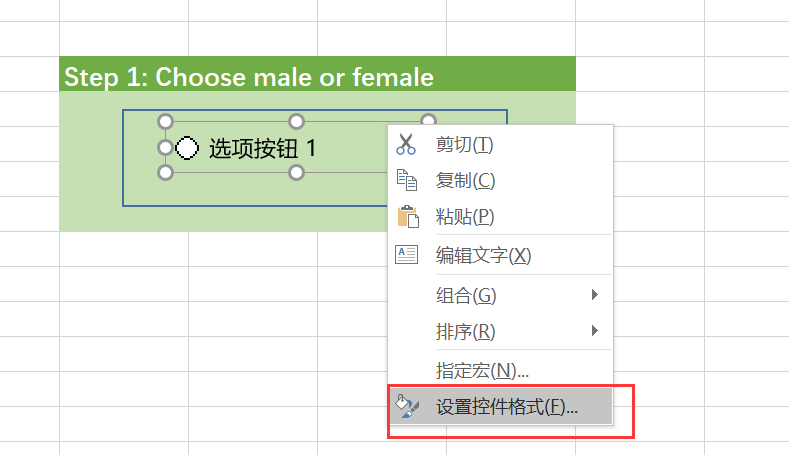Click the 编辑文字 edit text icon
The image size is (789, 455).
click(x=406, y=255)
